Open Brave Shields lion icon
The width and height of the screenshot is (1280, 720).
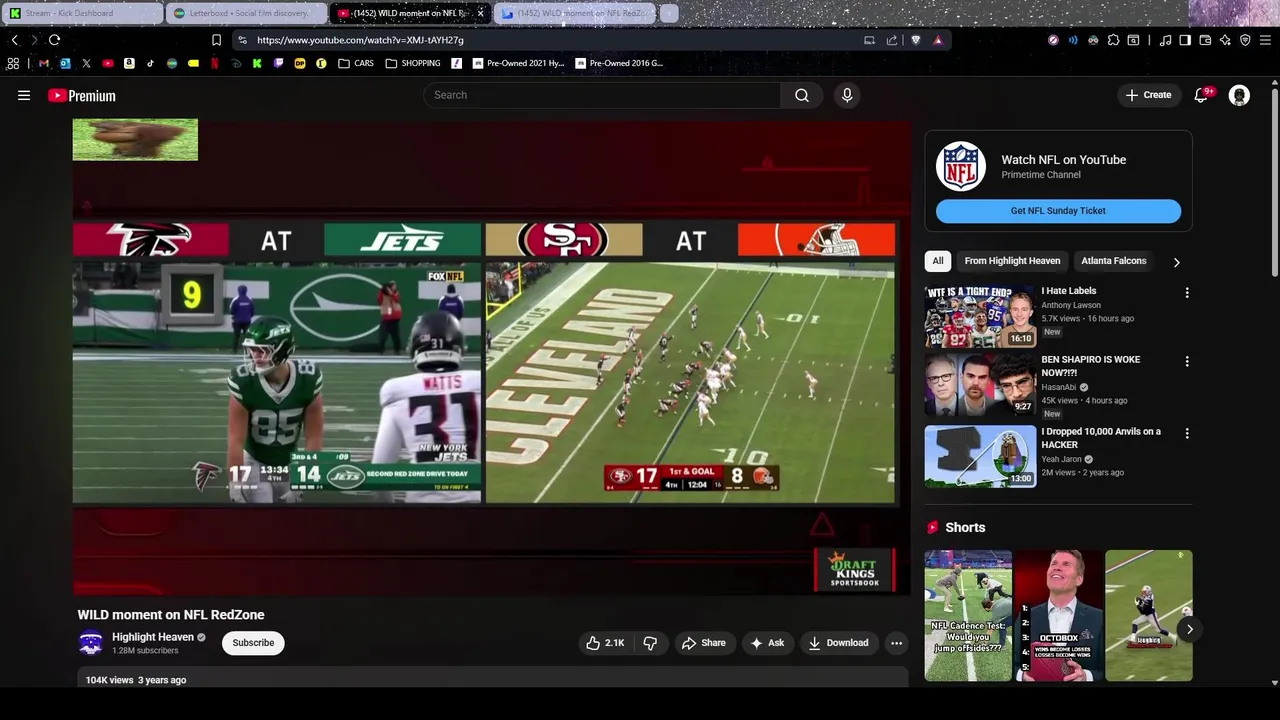coord(916,40)
